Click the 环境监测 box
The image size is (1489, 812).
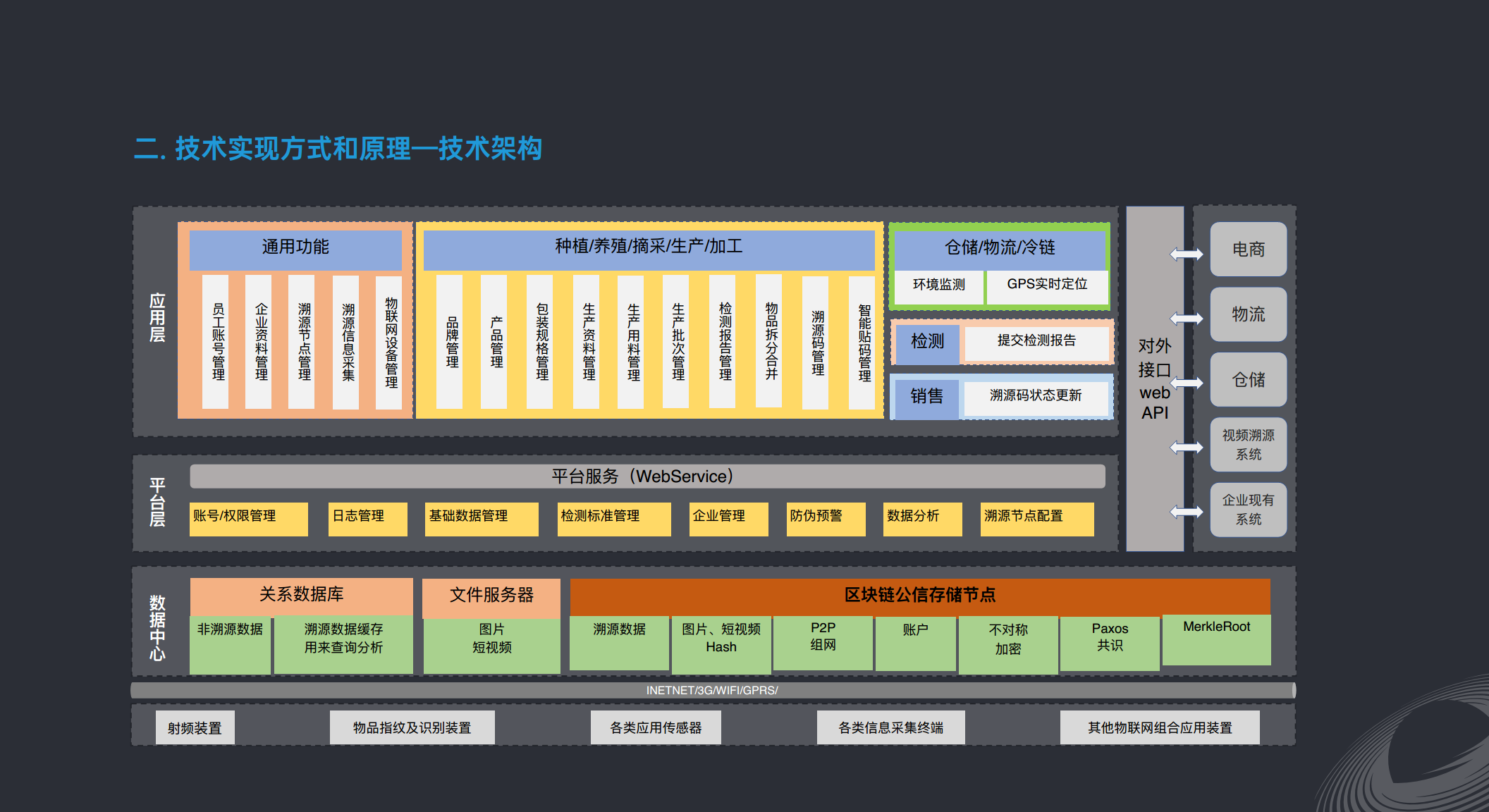(939, 287)
